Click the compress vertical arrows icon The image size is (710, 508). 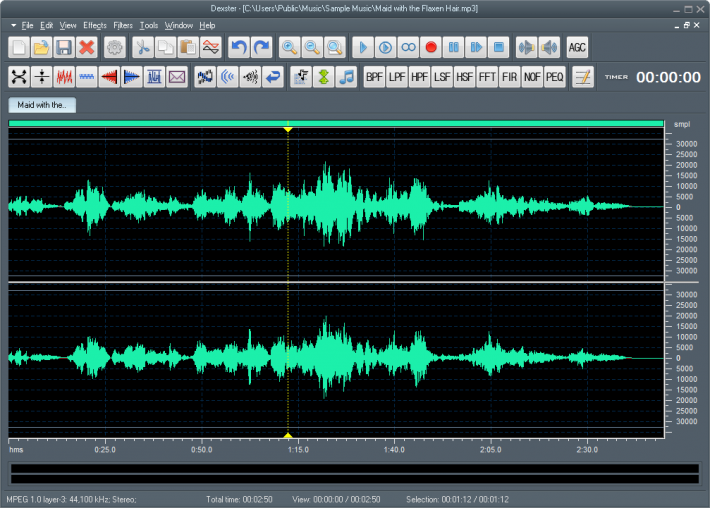tap(42, 77)
